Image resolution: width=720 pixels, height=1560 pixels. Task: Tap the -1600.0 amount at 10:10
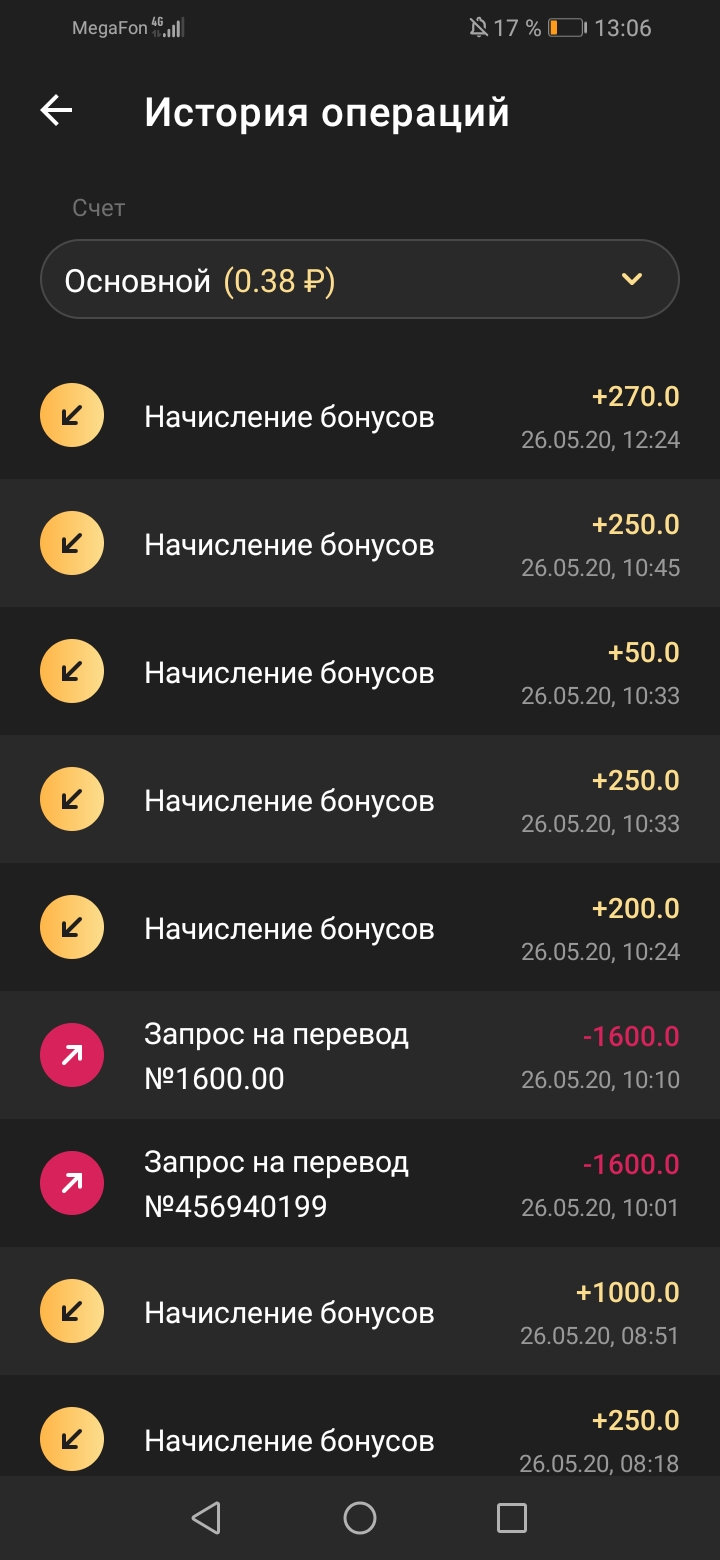point(631,1037)
